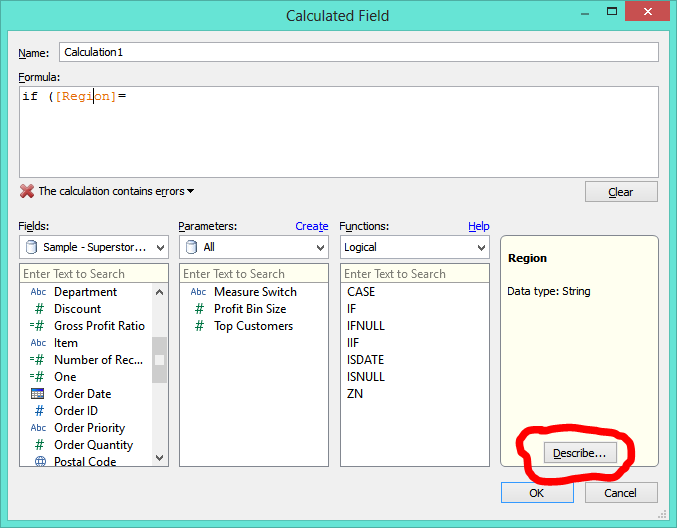Click the hash icon beside Profit Bin Size
677x528 pixels.
coord(199,309)
